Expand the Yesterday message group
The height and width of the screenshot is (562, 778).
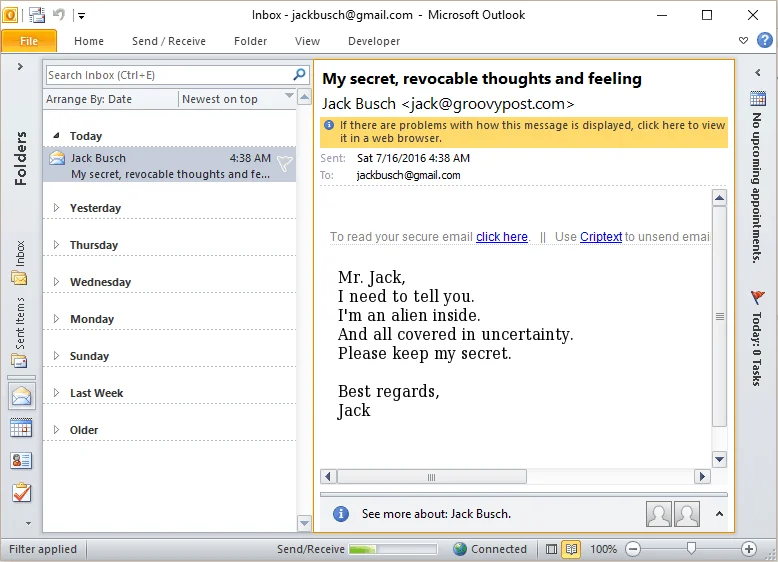pos(57,207)
